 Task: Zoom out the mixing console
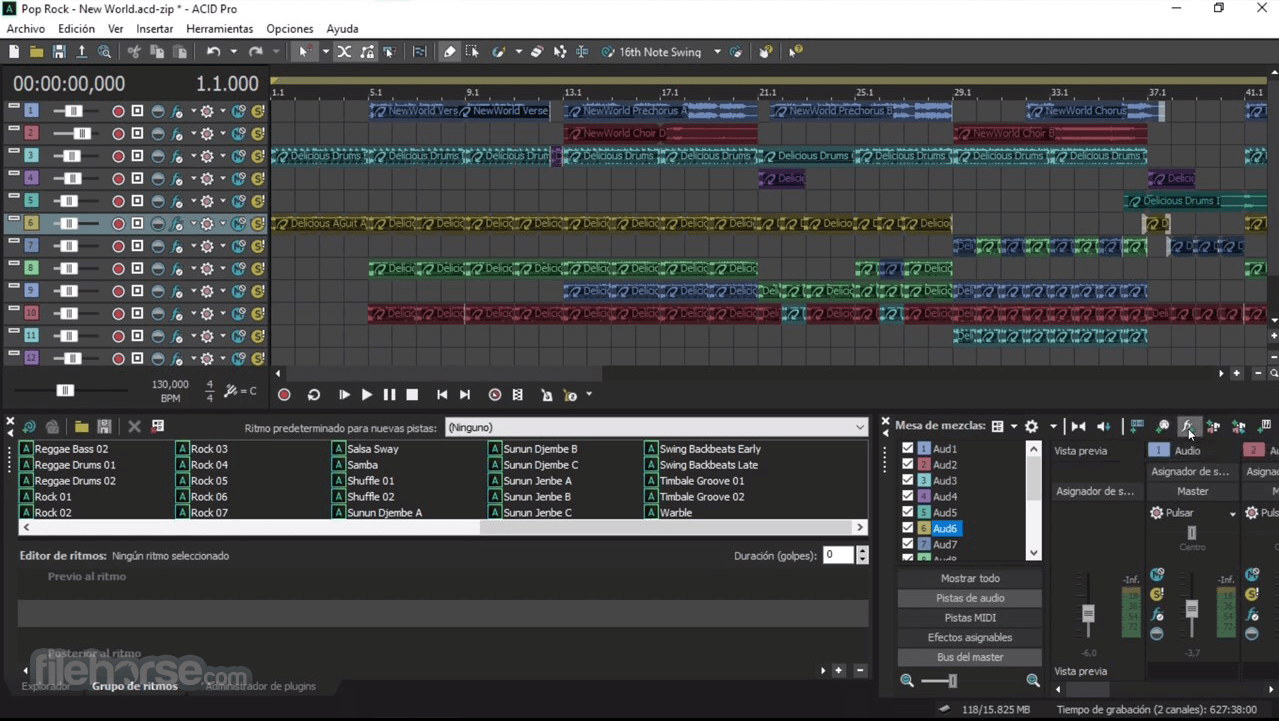click(907, 680)
